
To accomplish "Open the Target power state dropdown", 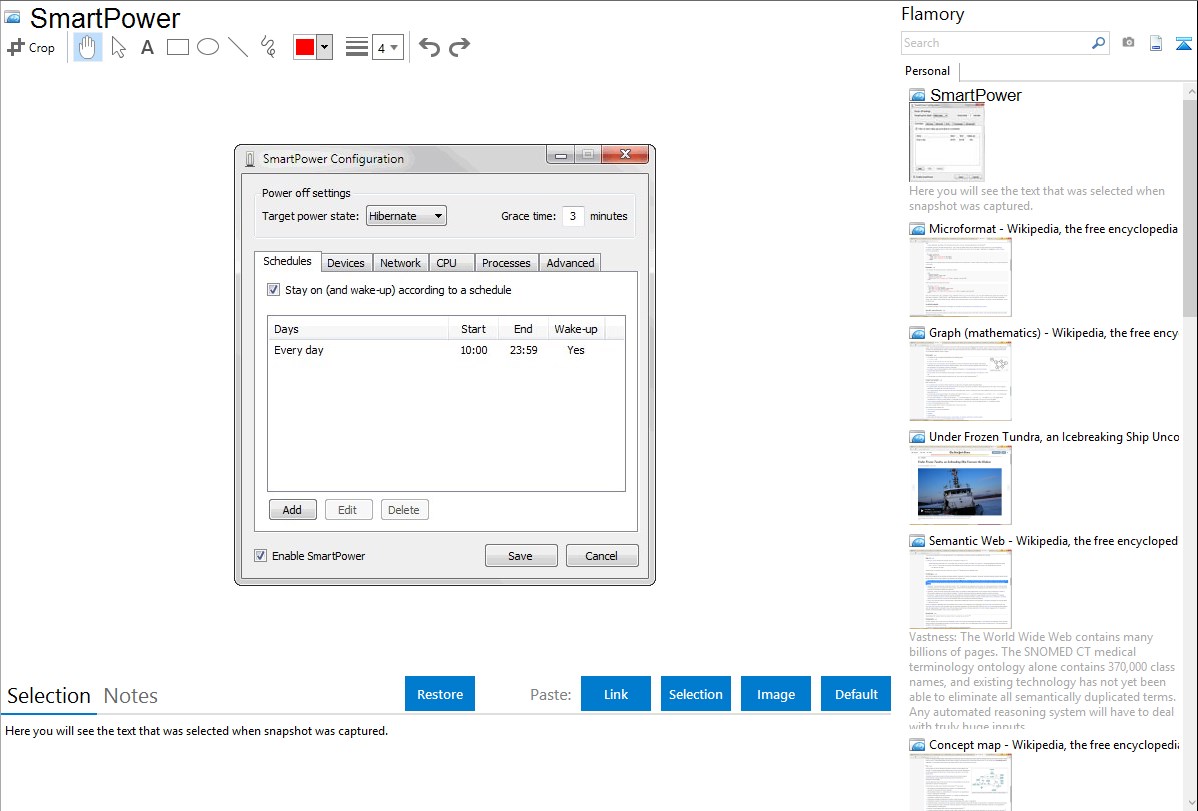I will pos(406,216).
